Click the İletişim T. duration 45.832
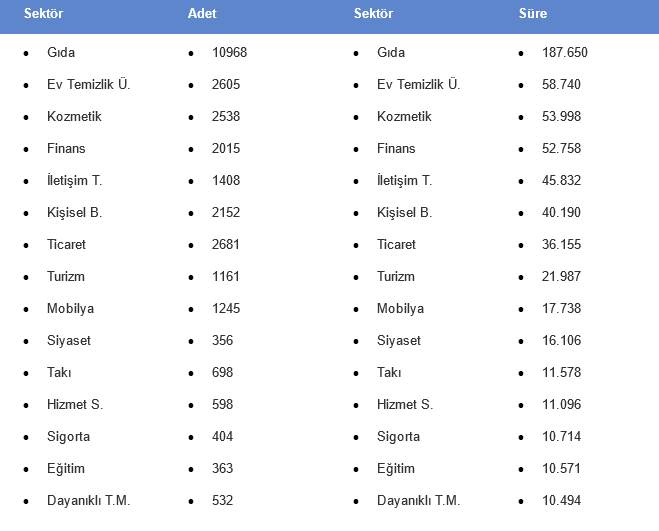Image resolution: width=659 pixels, height=531 pixels. click(x=561, y=180)
